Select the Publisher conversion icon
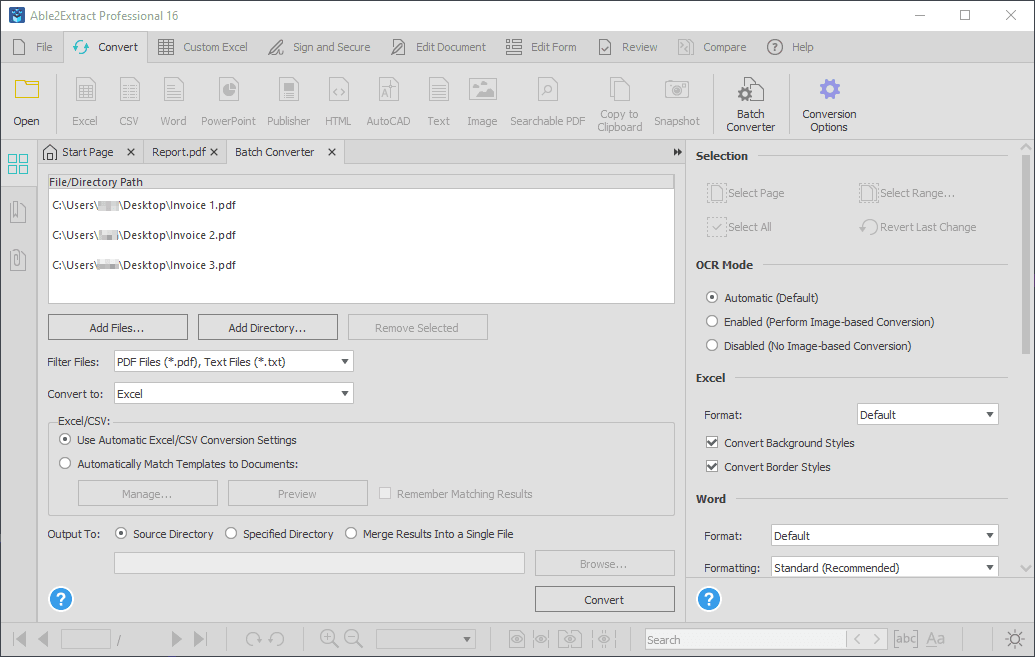 (288, 90)
